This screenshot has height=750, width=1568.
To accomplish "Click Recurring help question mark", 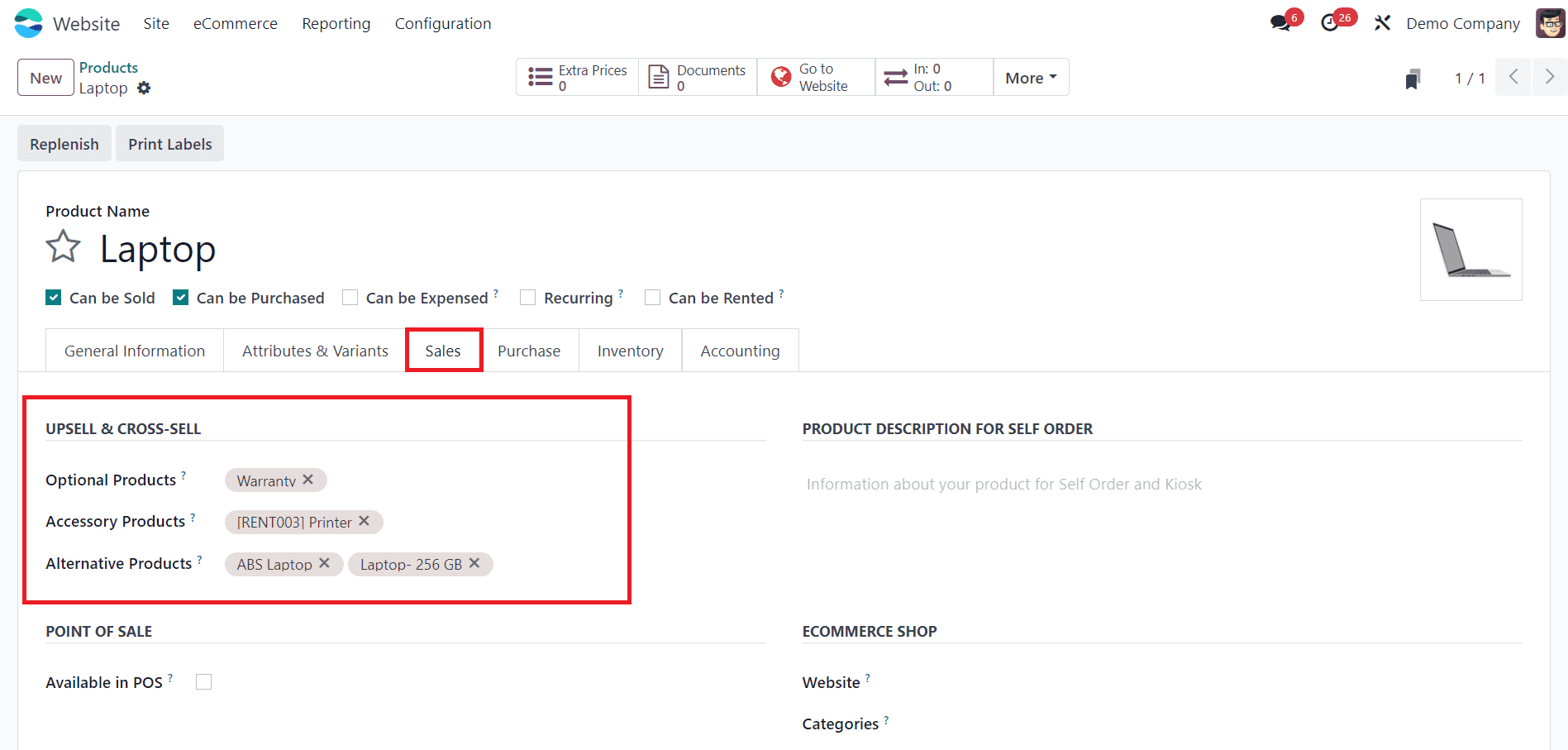I will pos(621,294).
